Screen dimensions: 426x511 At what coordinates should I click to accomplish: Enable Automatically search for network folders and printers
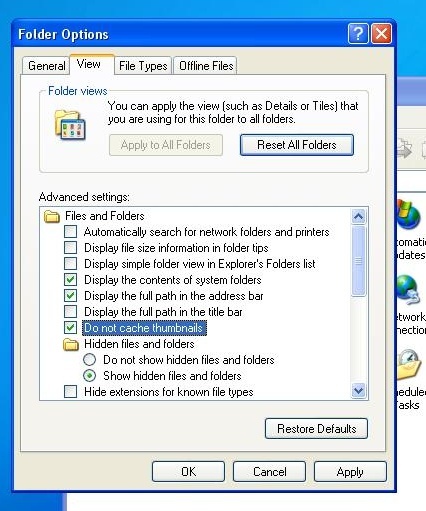coord(70,232)
